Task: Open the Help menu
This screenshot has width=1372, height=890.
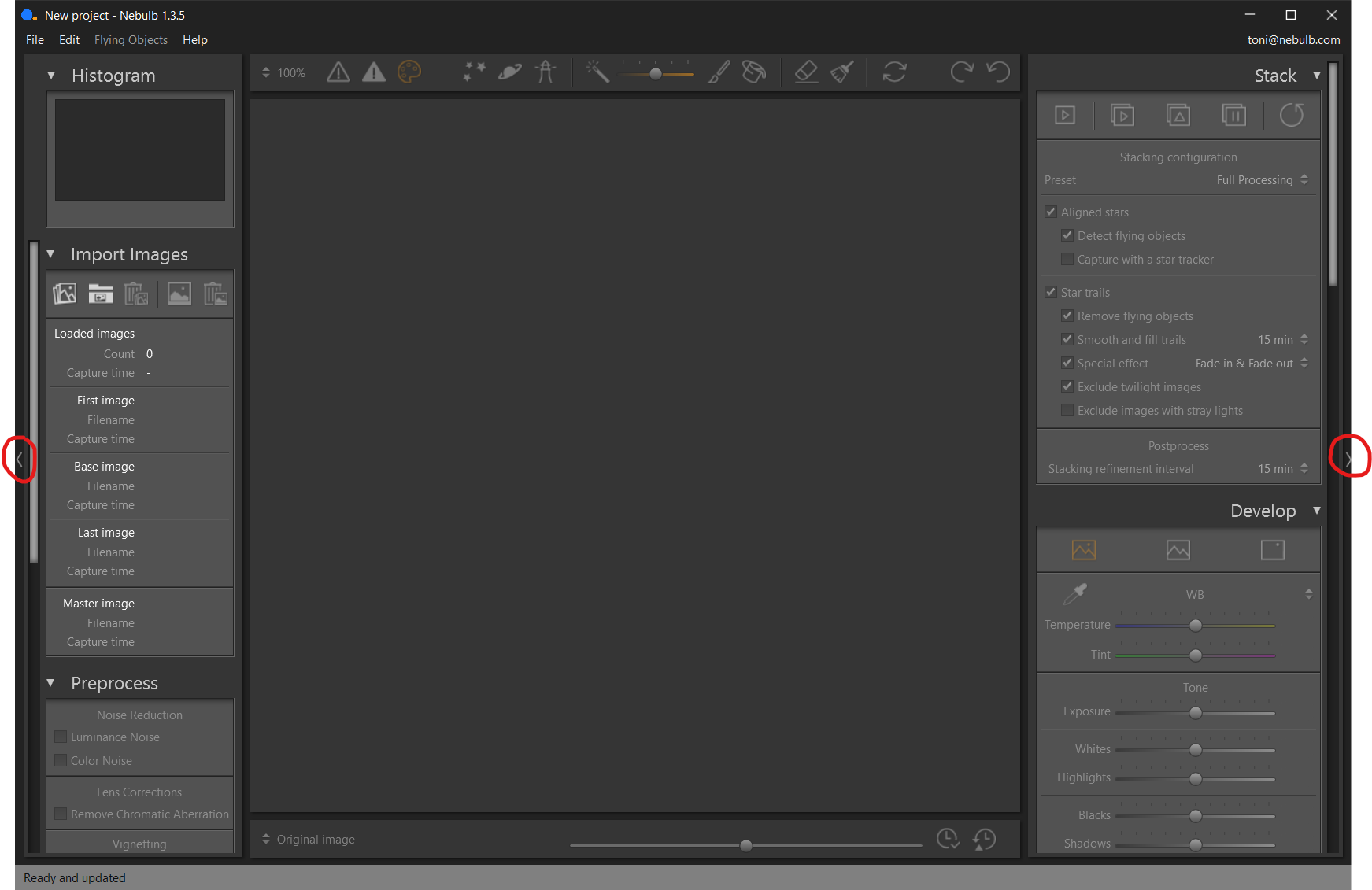Action: 195,40
